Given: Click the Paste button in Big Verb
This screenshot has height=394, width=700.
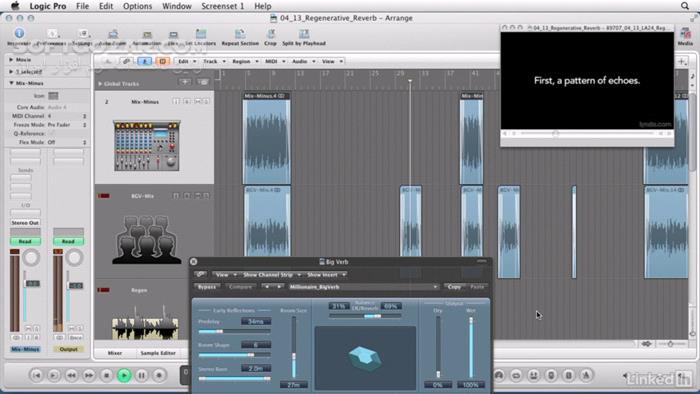Looking at the screenshot, I should click(x=477, y=287).
